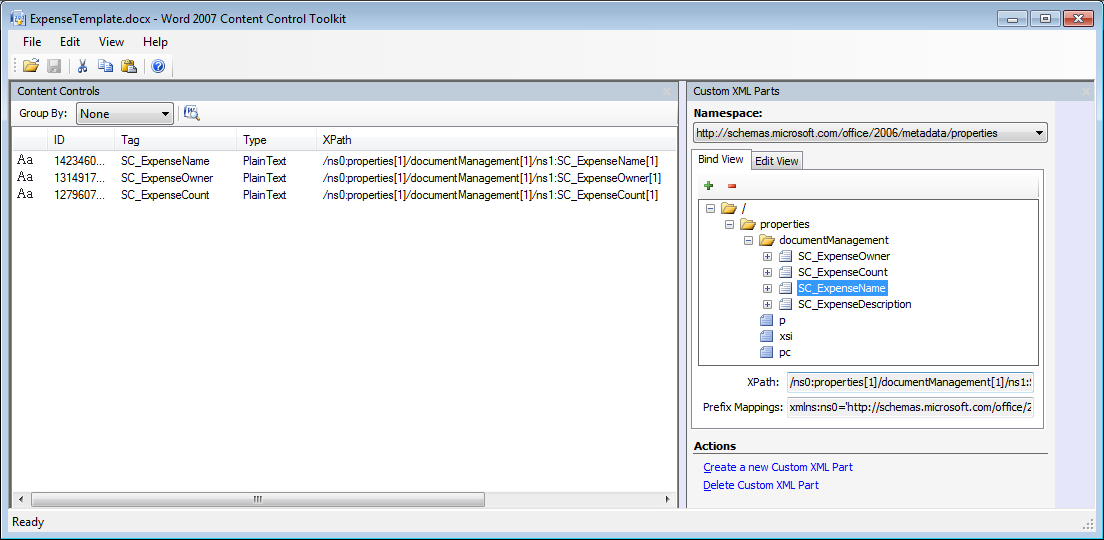Switch to the Edit View tab
The width and height of the screenshot is (1104, 540).
click(x=776, y=161)
